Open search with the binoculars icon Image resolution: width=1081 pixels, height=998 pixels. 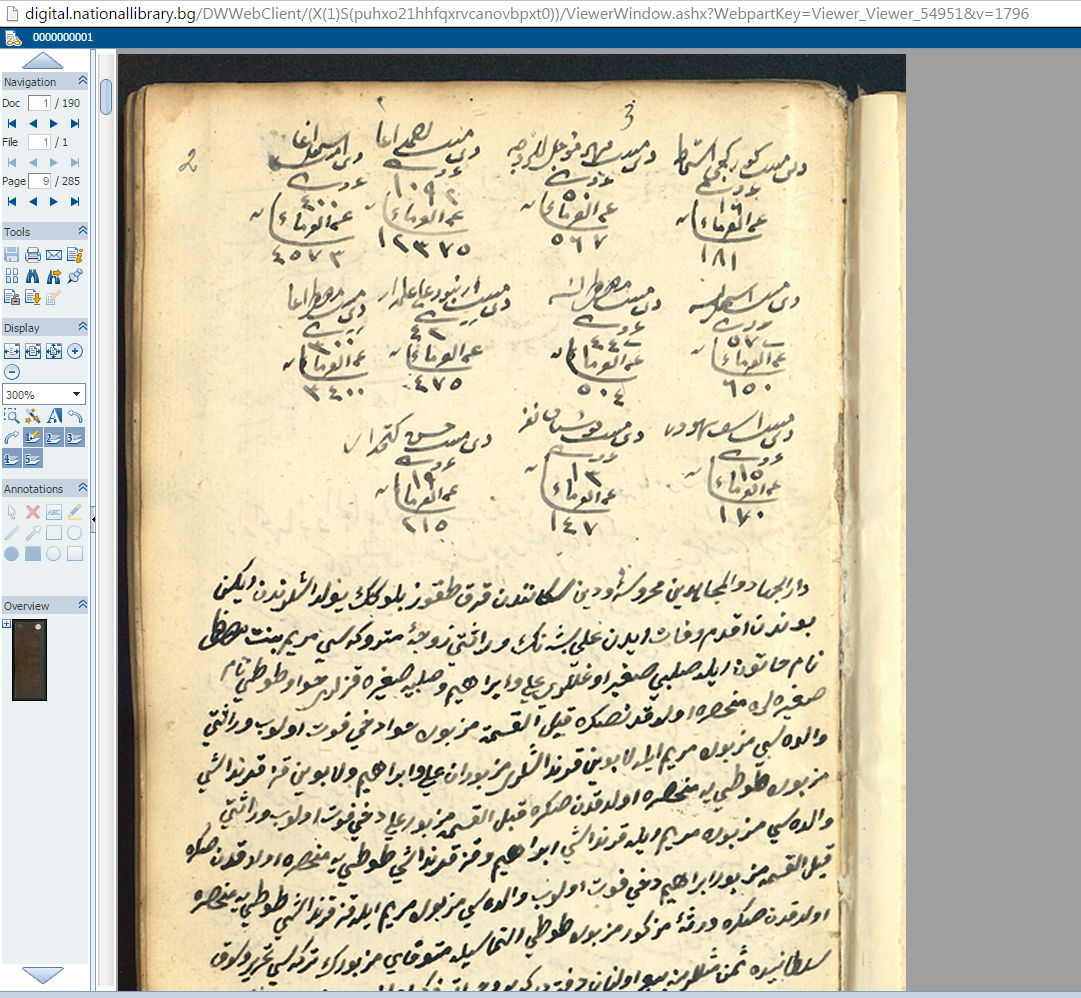point(33,276)
